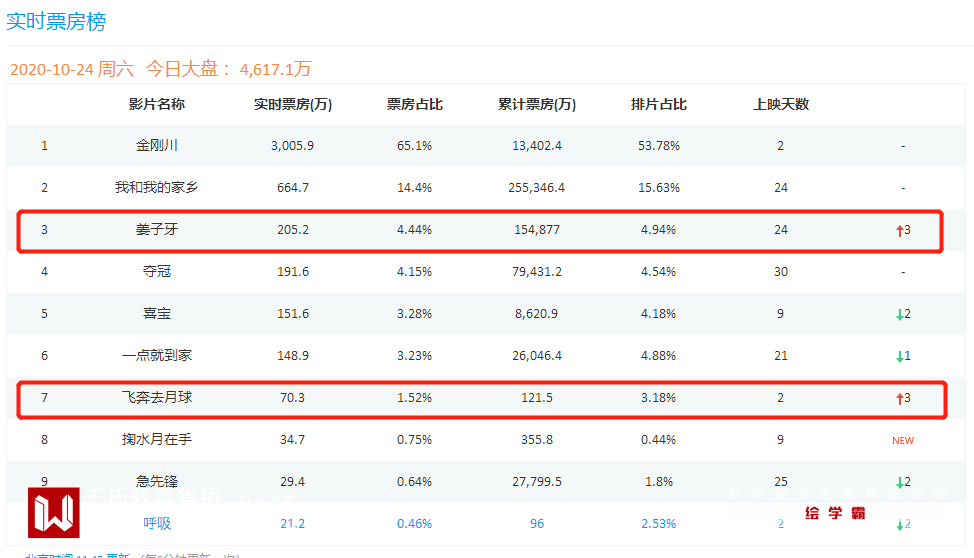Click the 影片名称 column header
The height and width of the screenshot is (558, 974).
click(x=157, y=104)
